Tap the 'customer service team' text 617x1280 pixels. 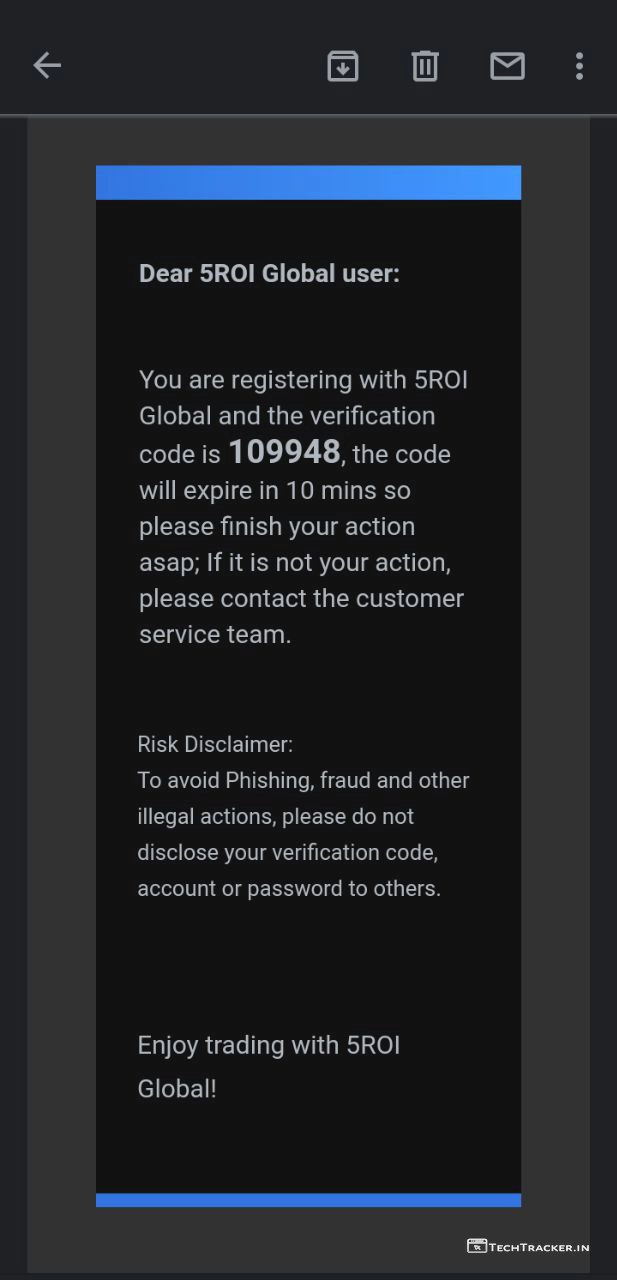301,616
